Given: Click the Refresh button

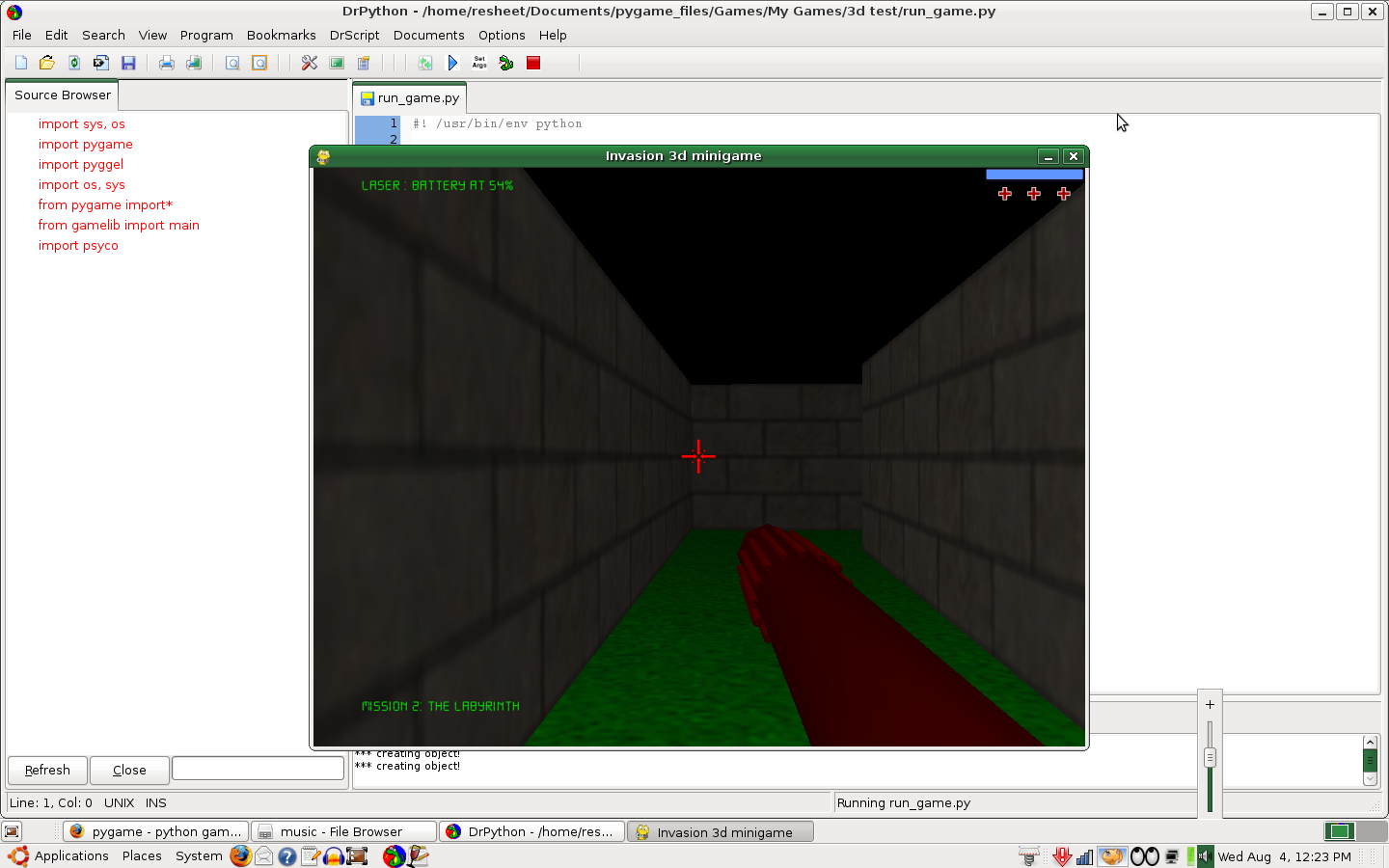Looking at the screenshot, I should 47,770.
